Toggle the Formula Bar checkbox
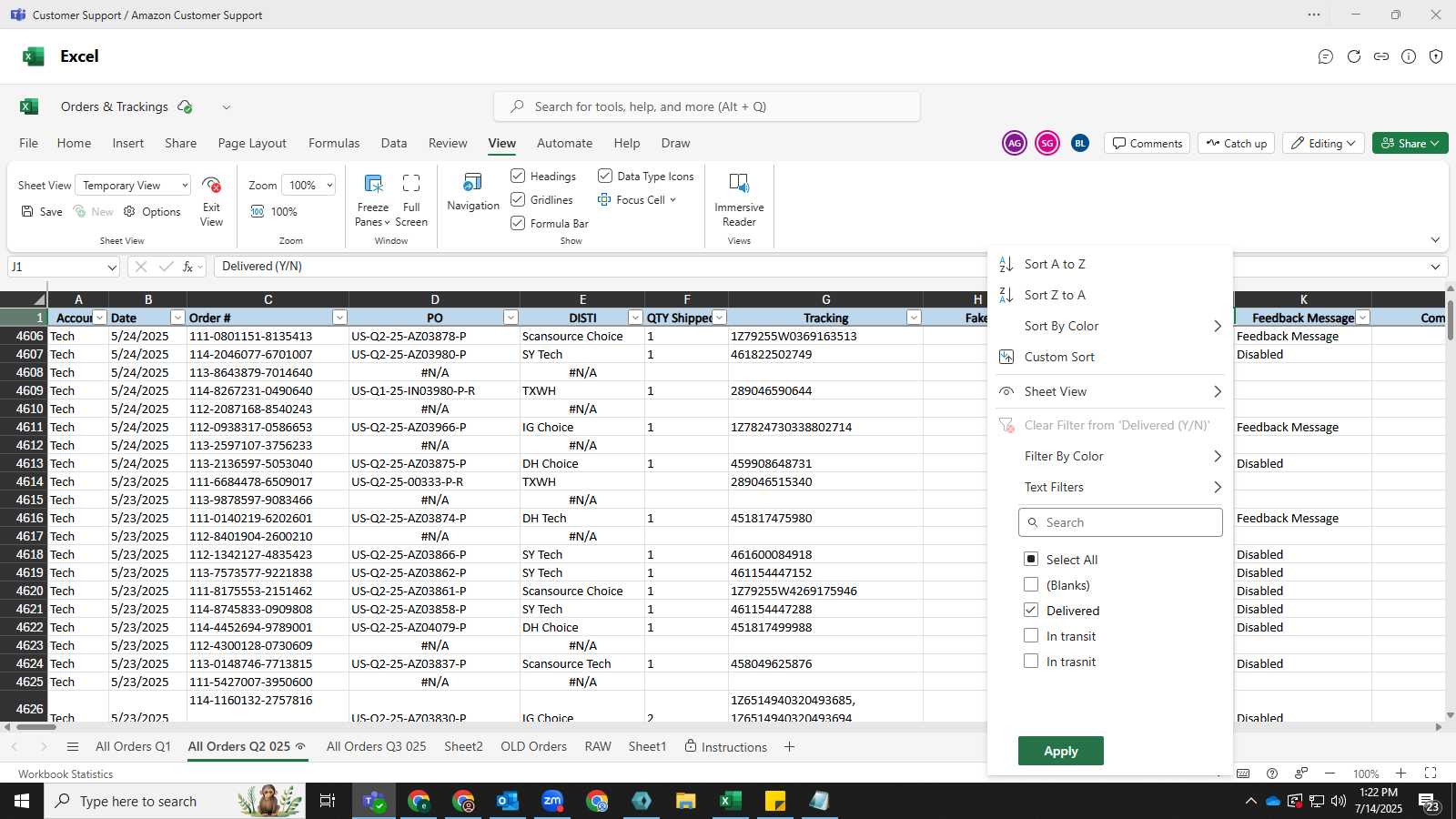The image size is (1456, 819). coord(518,223)
